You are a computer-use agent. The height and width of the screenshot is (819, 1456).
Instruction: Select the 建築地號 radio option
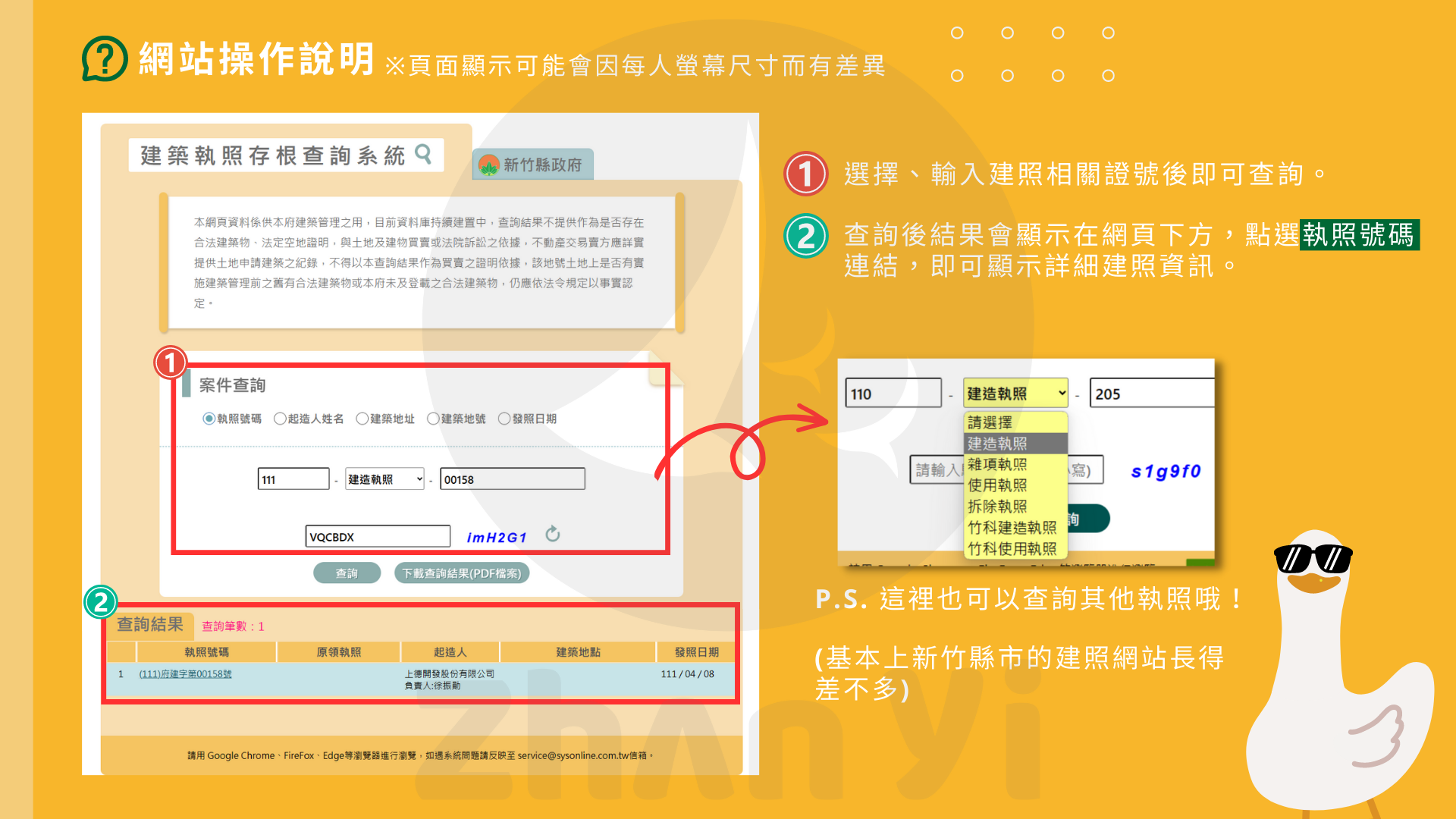[x=433, y=419]
